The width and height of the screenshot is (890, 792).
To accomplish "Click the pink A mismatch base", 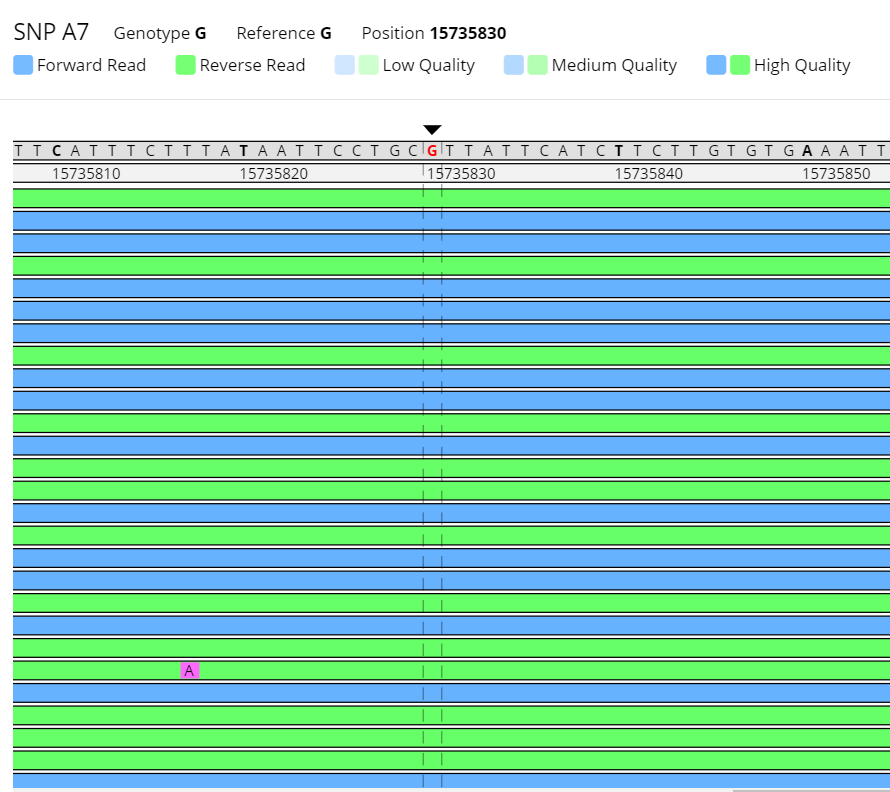I will pos(190,671).
